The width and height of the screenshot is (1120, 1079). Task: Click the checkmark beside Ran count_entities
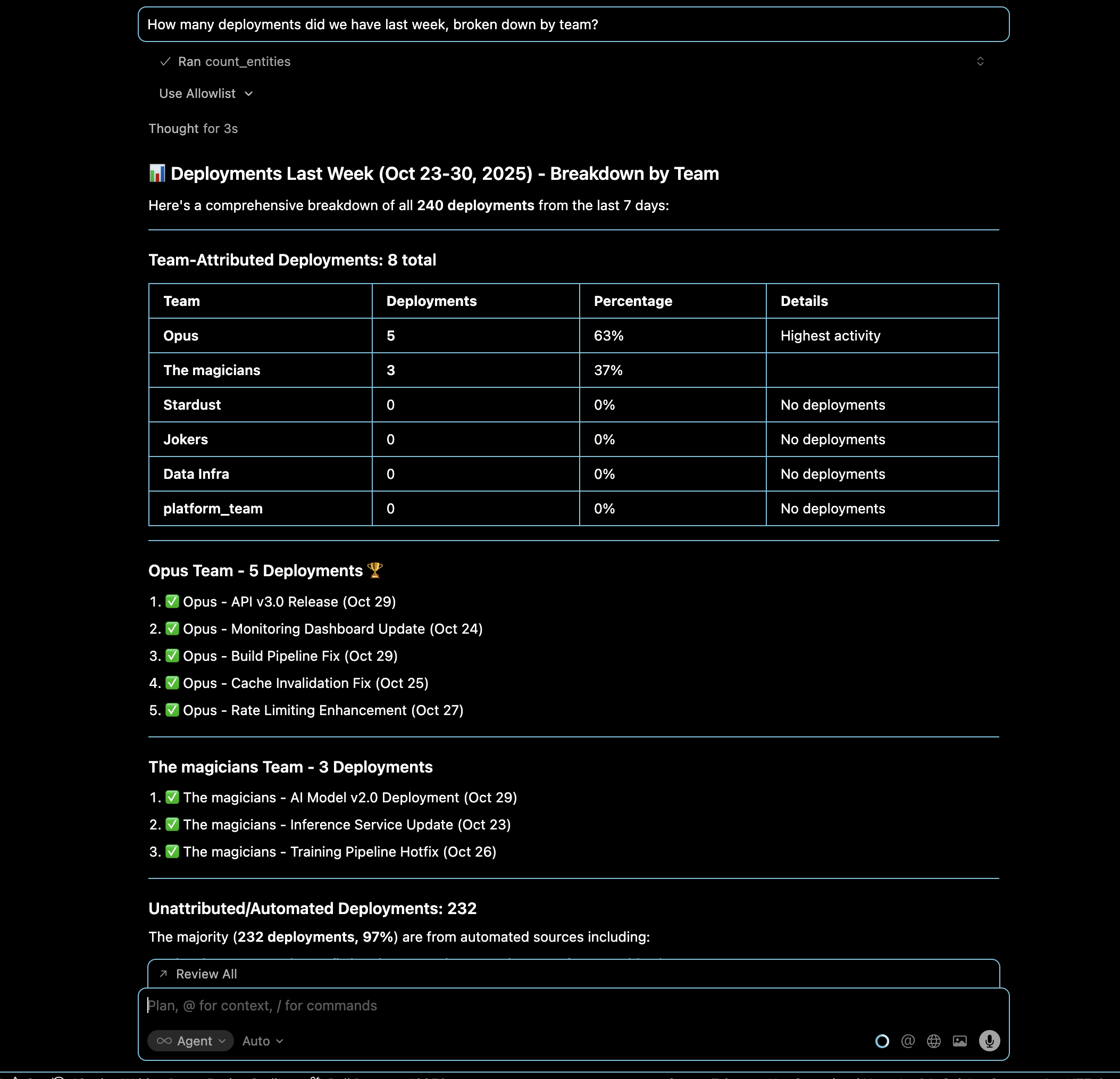(x=165, y=61)
